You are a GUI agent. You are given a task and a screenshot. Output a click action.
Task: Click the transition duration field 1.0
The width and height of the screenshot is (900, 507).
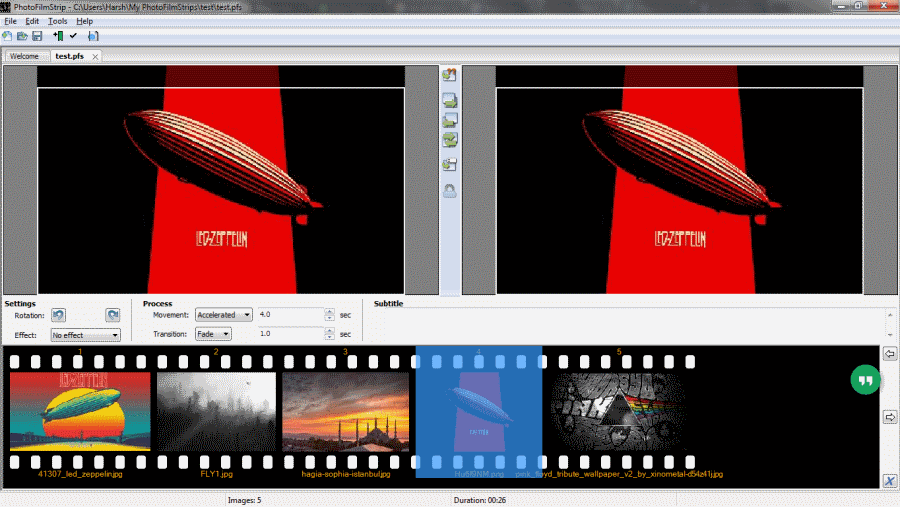(290, 334)
